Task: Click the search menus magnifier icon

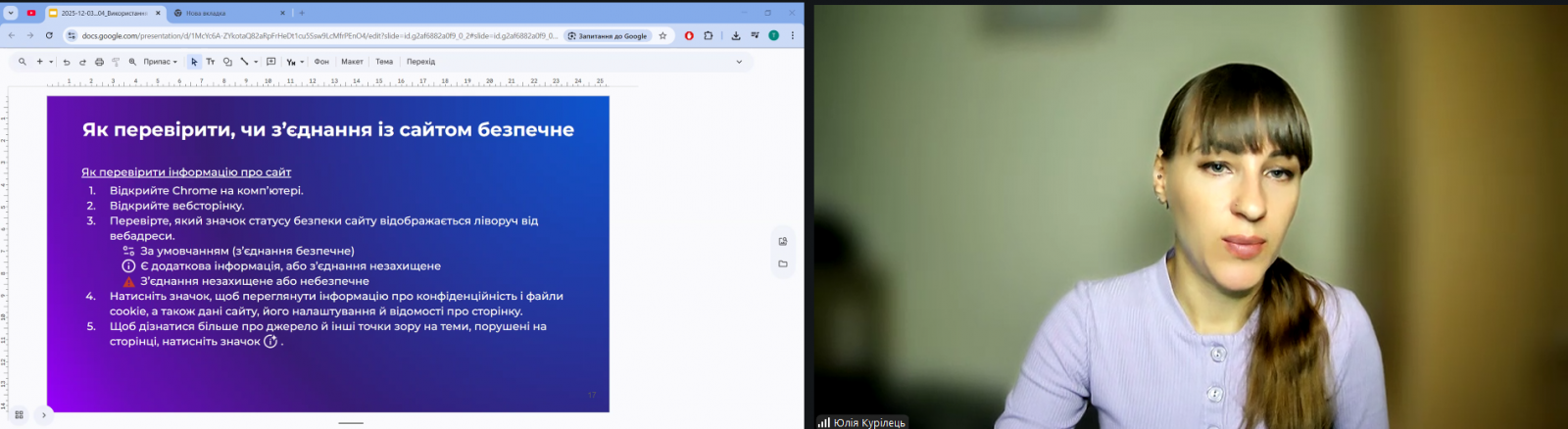Action: point(22,62)
